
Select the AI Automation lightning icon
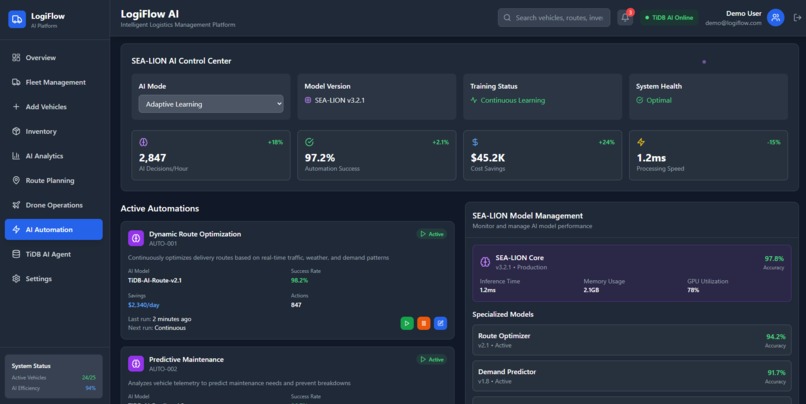click(x=16, y=230)
